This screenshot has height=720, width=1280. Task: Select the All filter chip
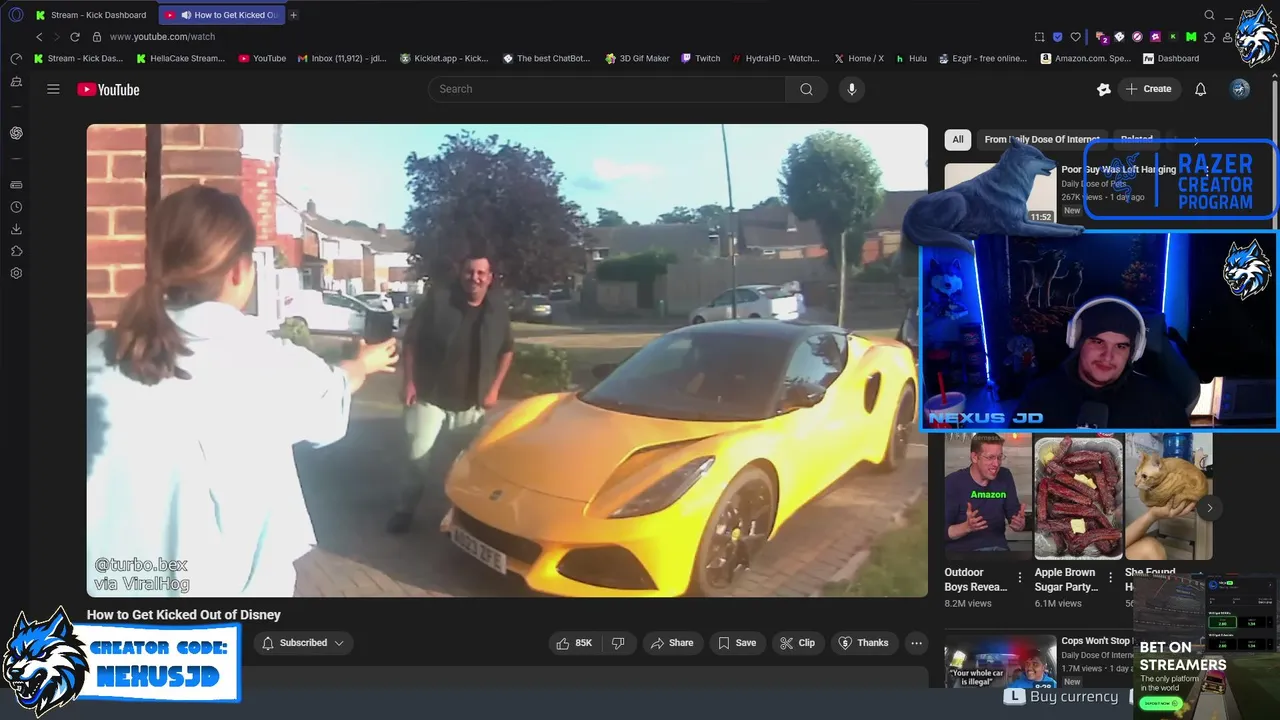958,140
